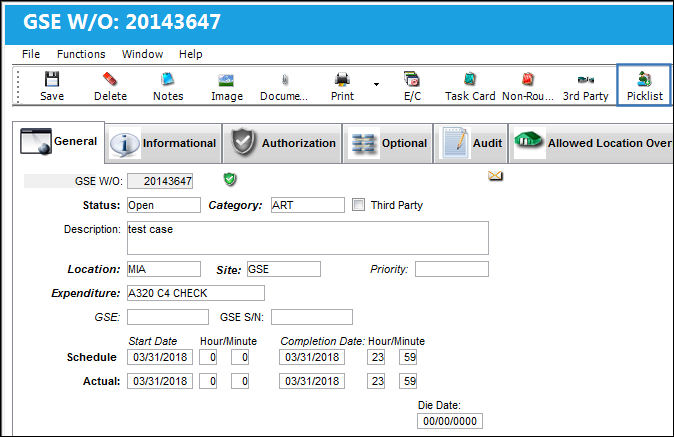This screenshot has width=674, height=437.
Task: Click the Schedule start hour field
Action: [208, 357]
